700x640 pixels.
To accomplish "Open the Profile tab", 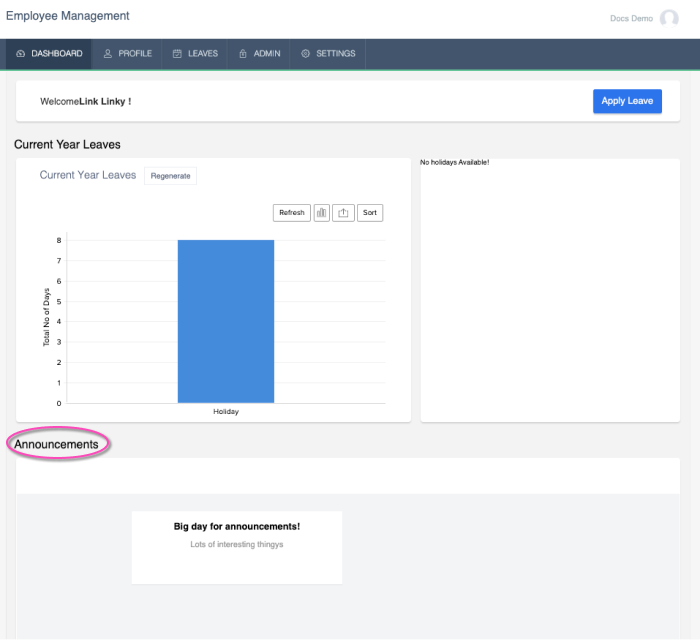I will (128, 54).
